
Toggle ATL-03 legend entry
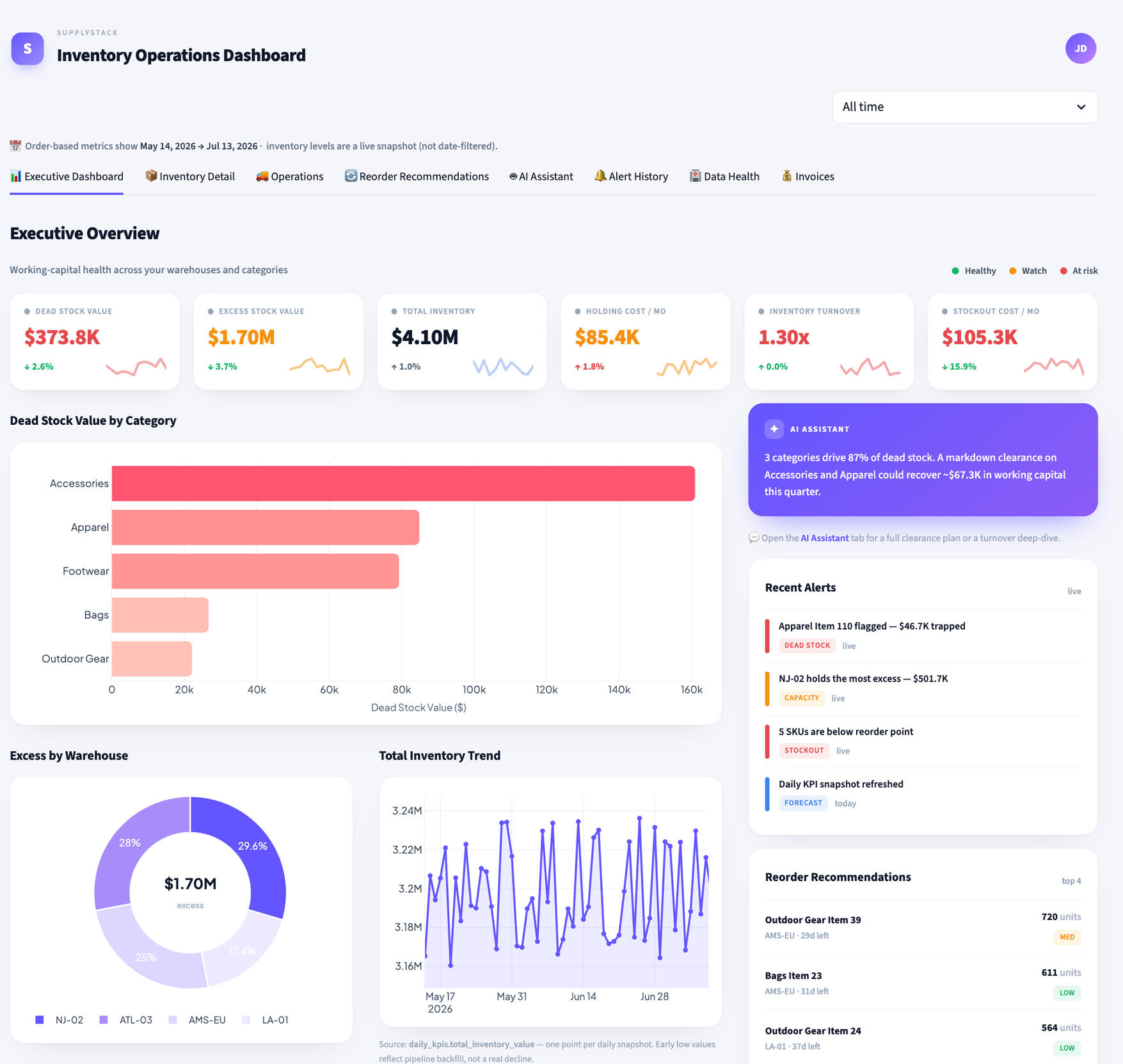point(126,1020)
